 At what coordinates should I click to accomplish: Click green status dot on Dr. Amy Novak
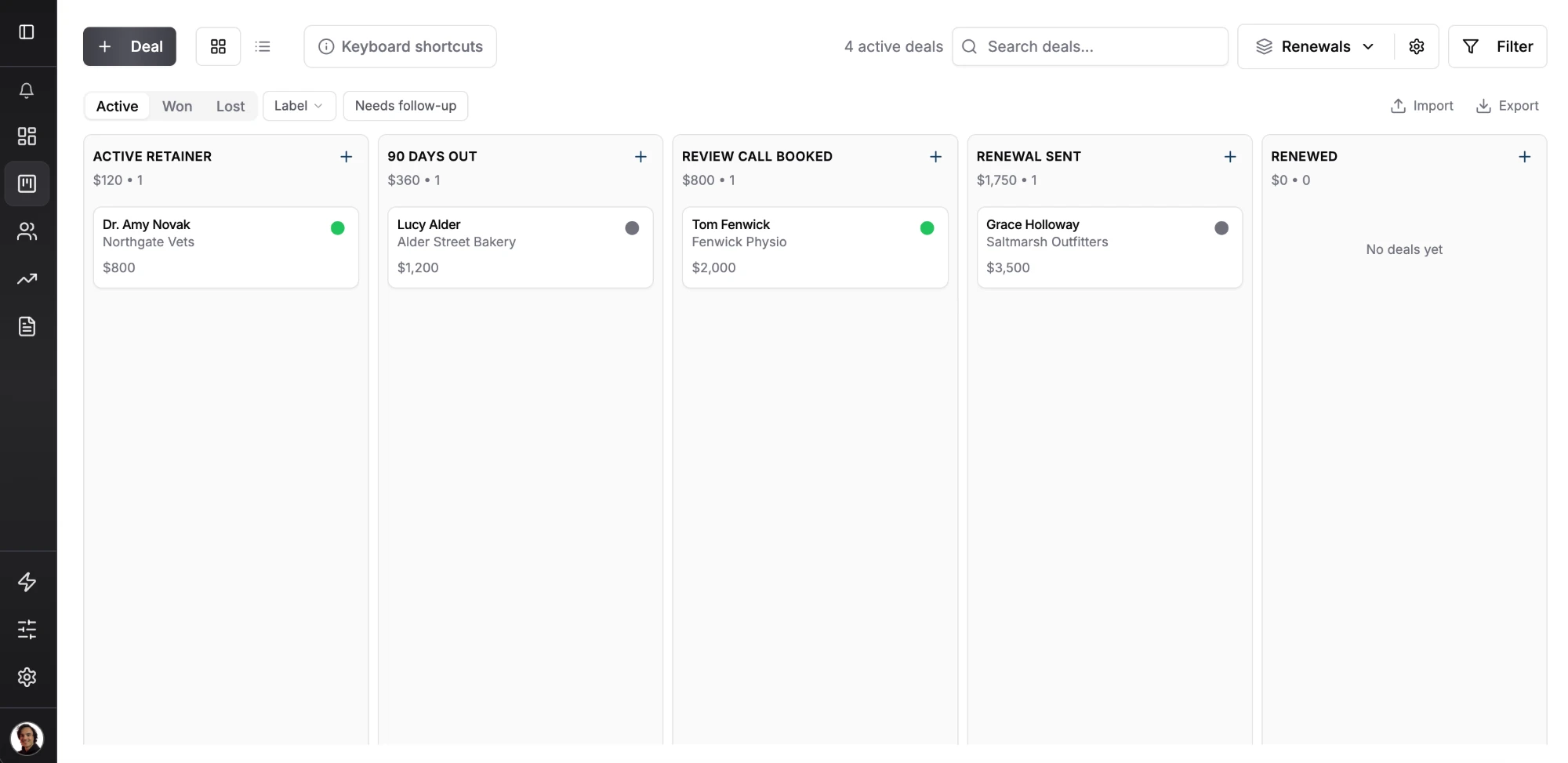[338, 228]
